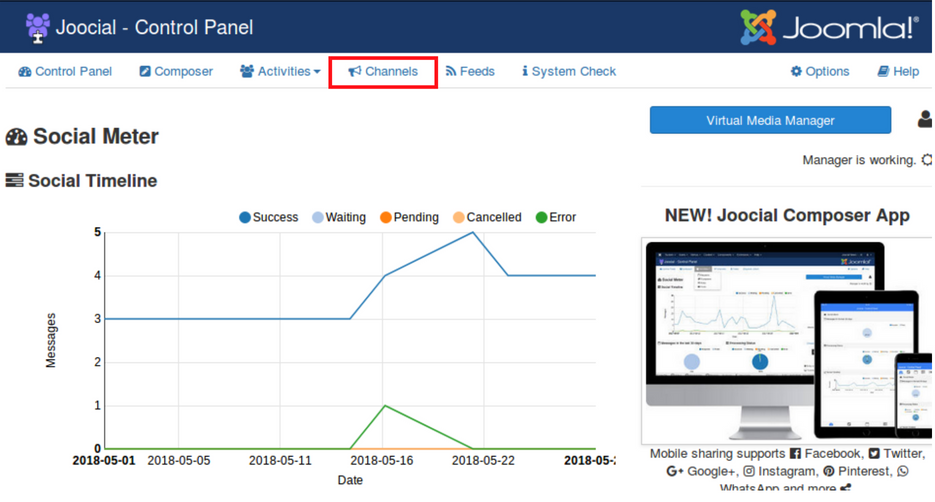Click the 2018-05-16 date axis label

tap(382, 461)
